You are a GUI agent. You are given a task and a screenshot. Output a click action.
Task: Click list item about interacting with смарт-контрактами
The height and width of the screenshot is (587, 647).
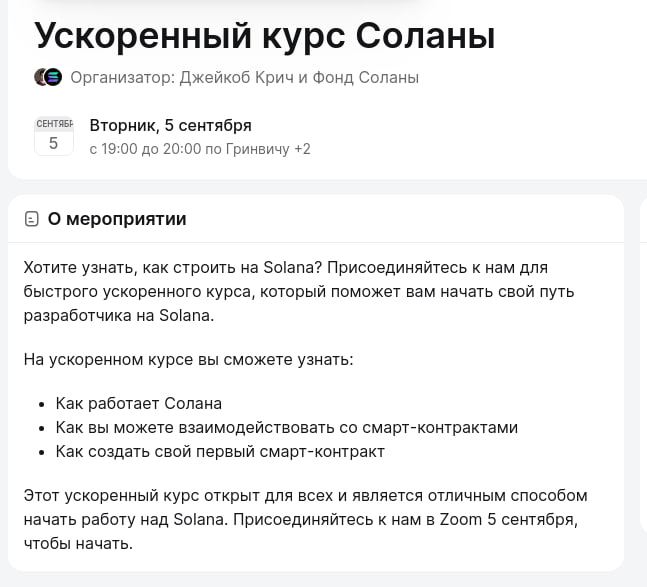pyautogui.click(x=287, y=428)
